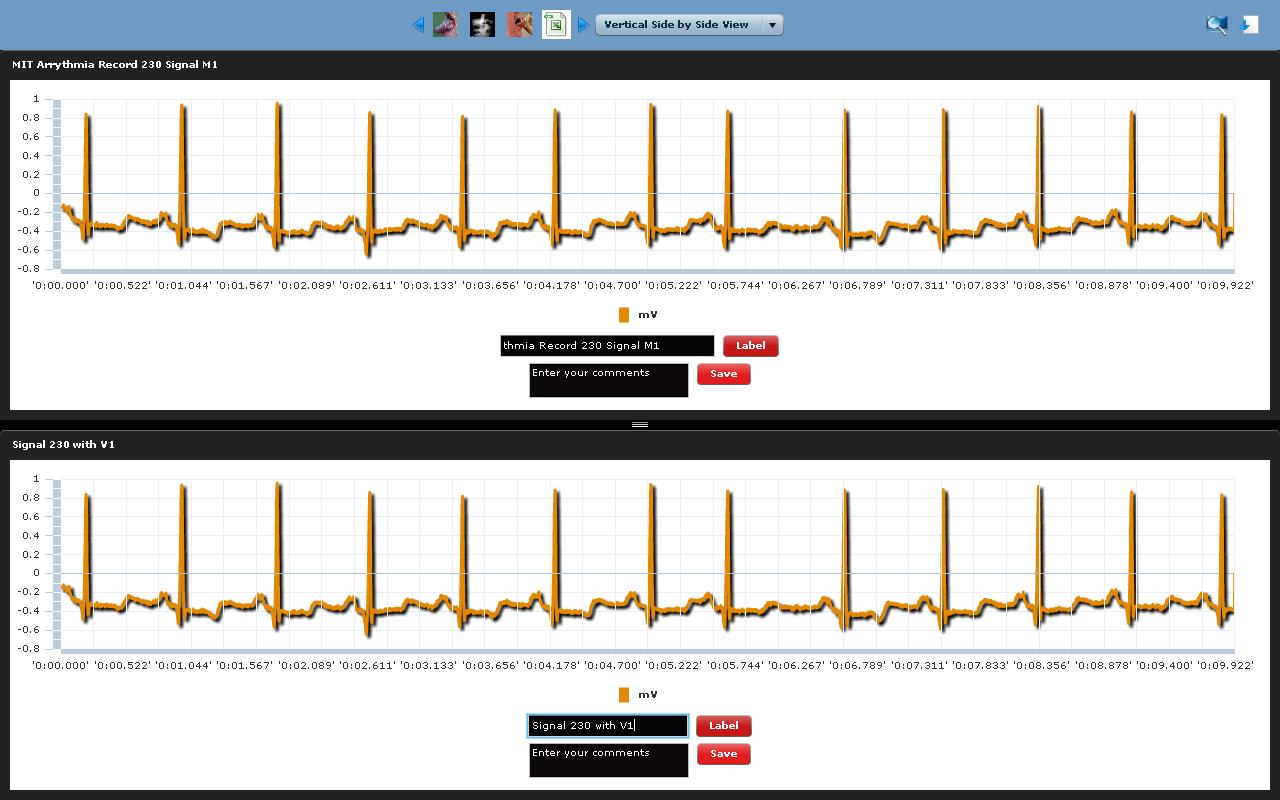
Task: Focus the label field 'Signal 230 with V1'
Action: 608,726
